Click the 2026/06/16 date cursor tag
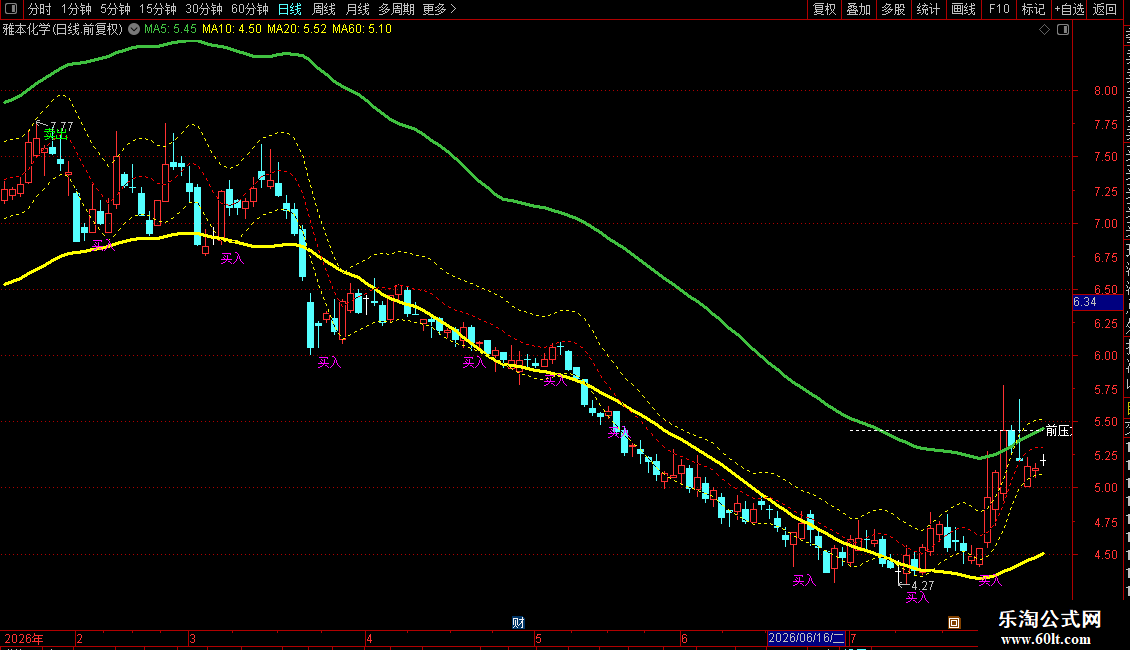 tap(806, 638)
